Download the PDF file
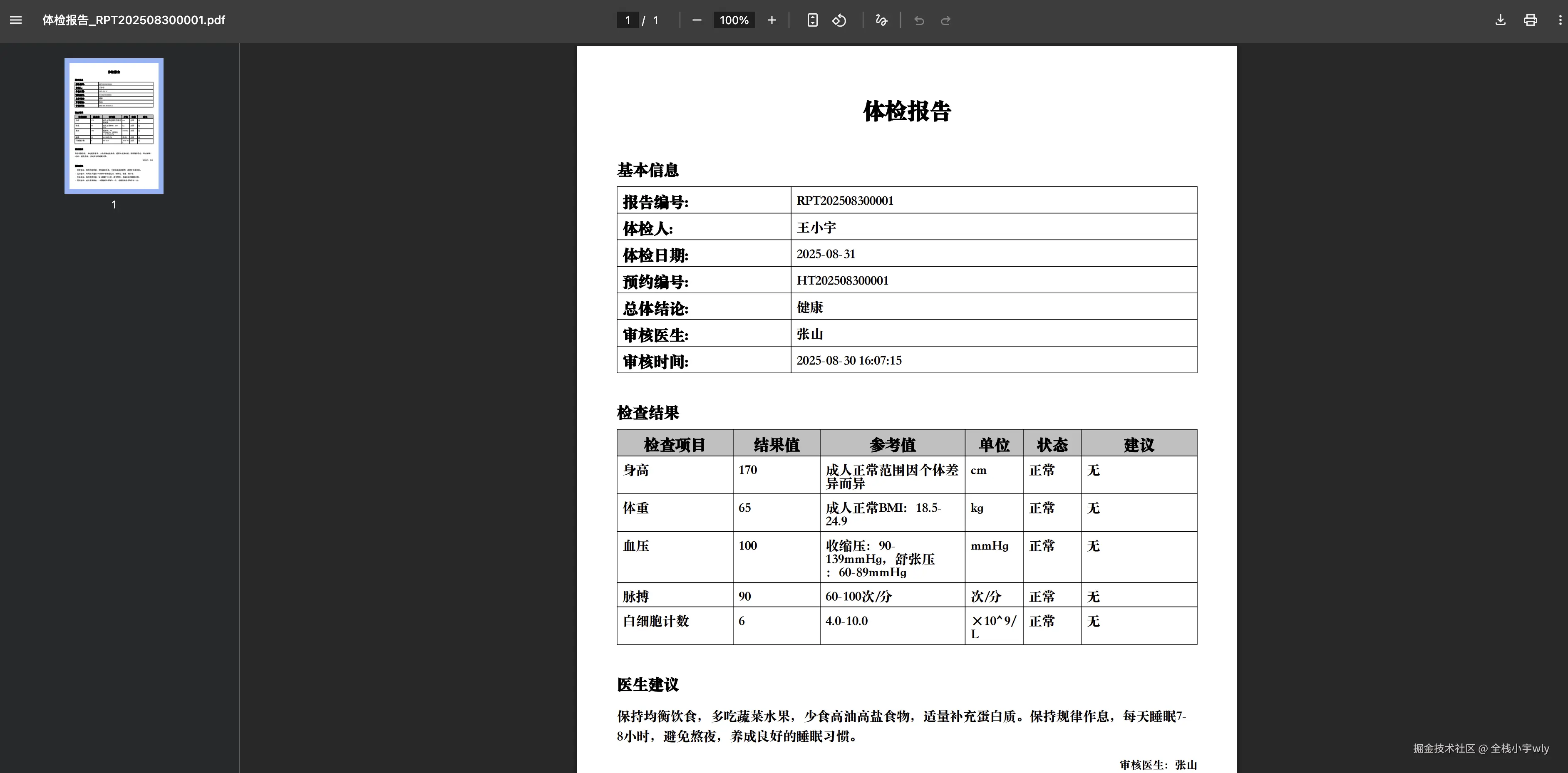The width and height of the screenshot is (1568, 773). pos(1500,20)
